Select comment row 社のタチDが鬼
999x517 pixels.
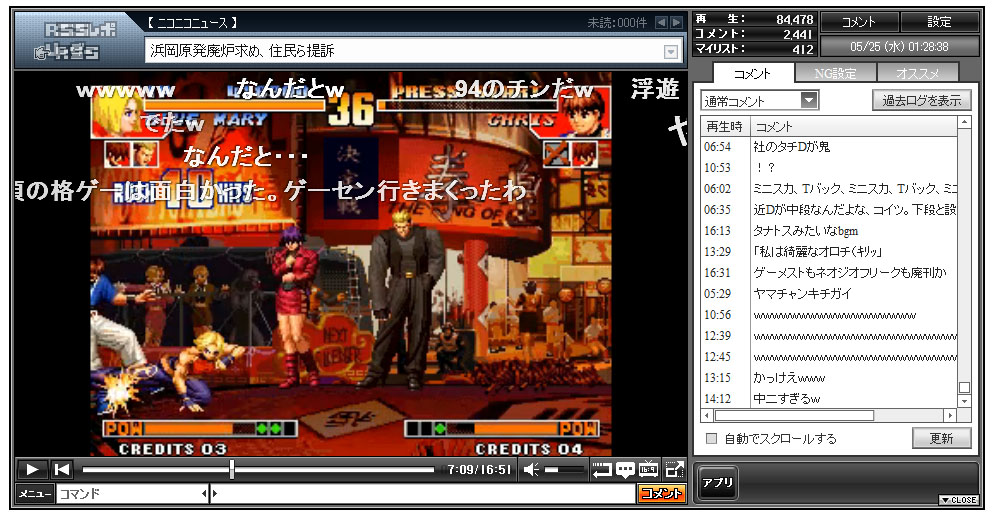(829, 147)
